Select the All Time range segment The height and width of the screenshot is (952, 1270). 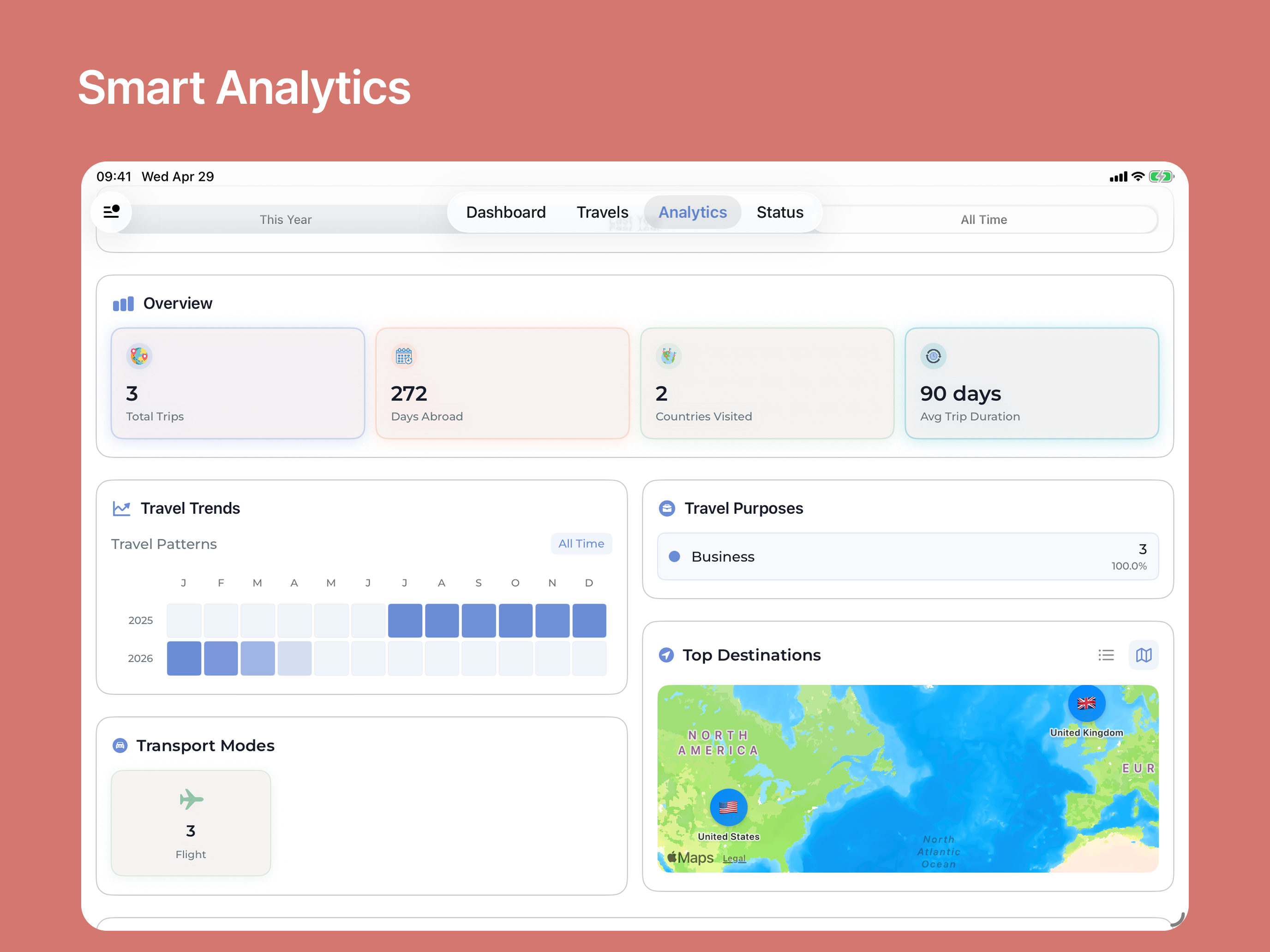[983, 220]
